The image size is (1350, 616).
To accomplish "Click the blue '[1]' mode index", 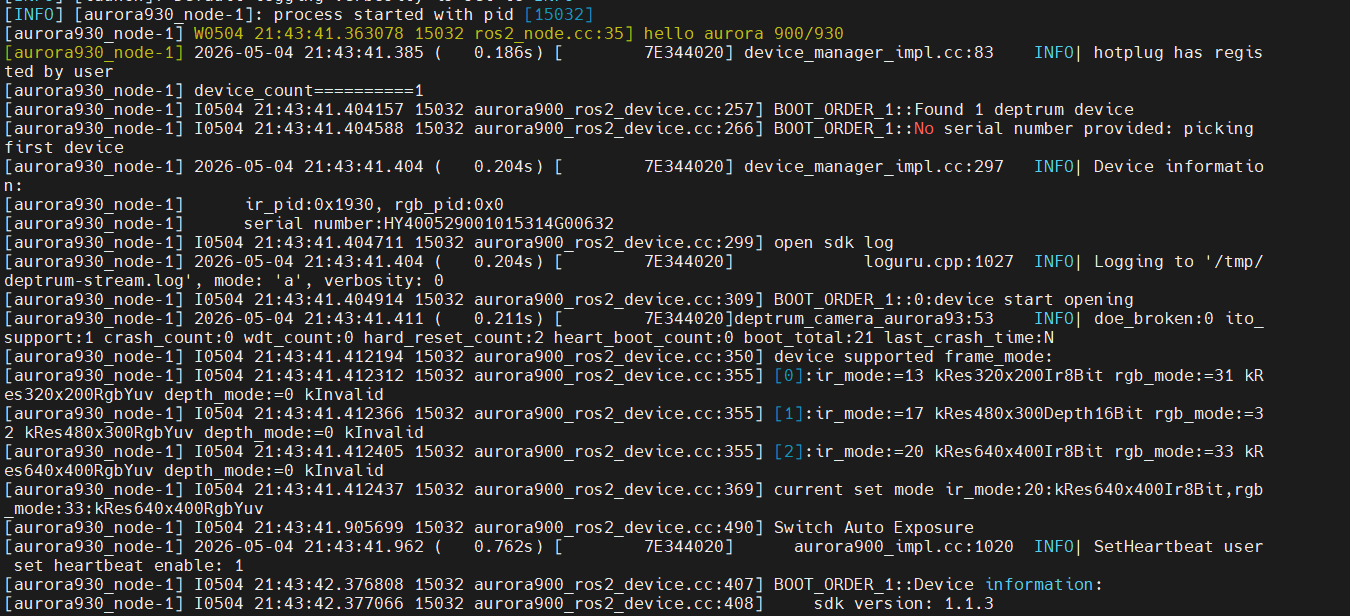I will tap(789, 413).
